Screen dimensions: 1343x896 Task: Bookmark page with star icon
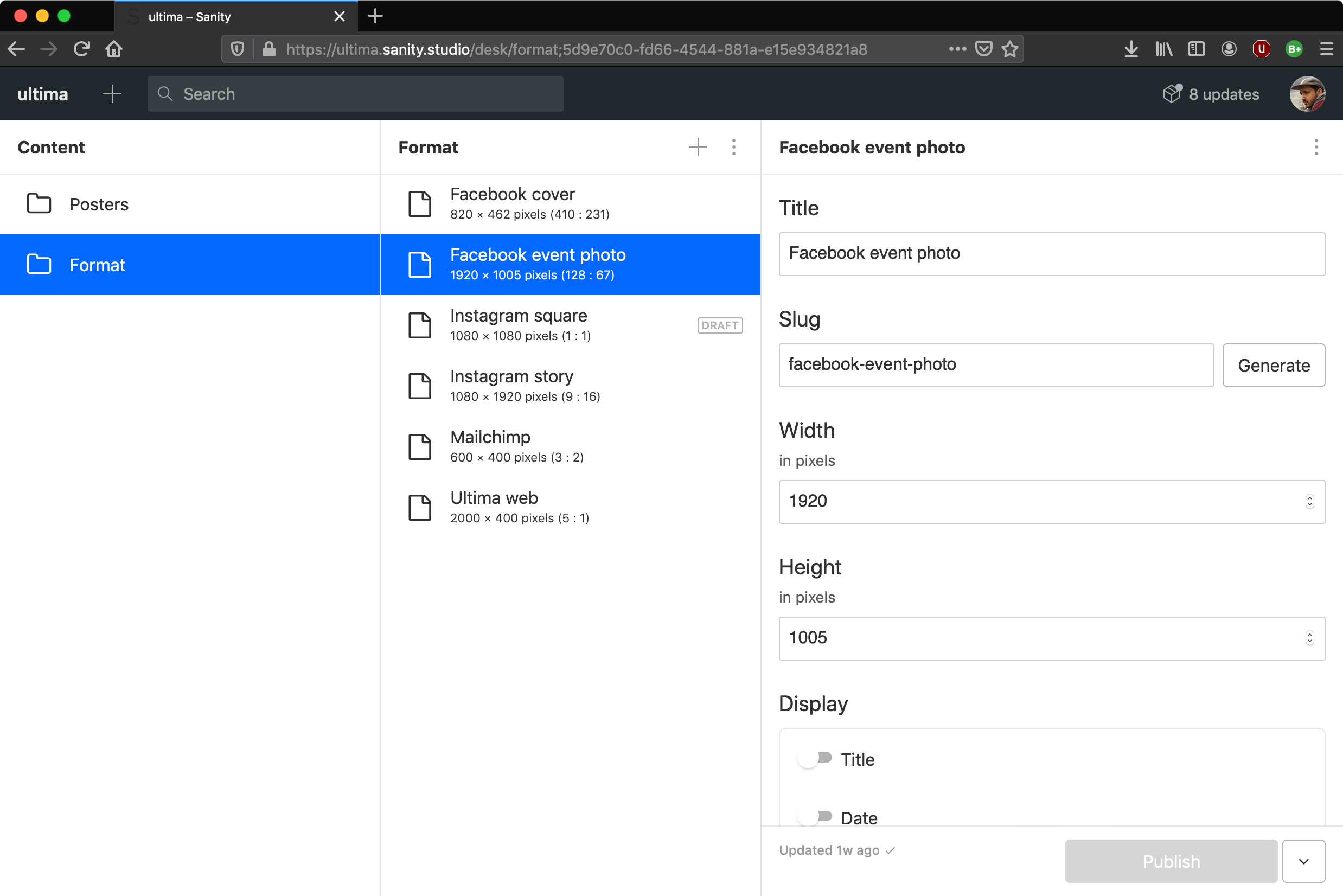pos(1011,49)
